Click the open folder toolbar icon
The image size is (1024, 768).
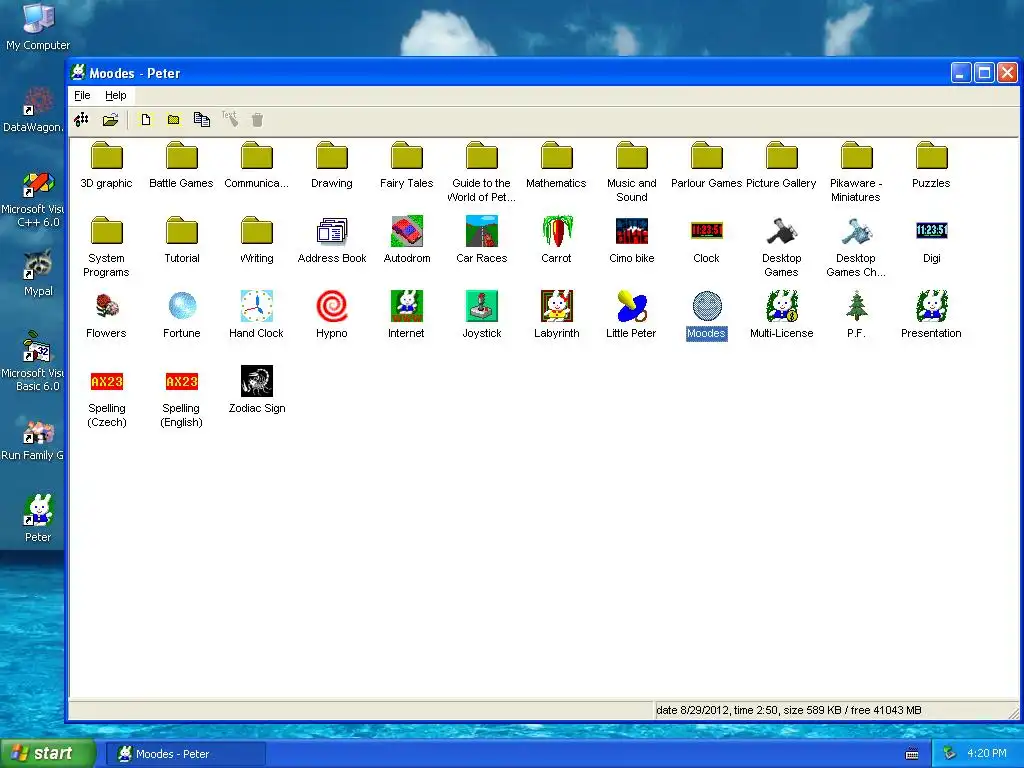[x=110, y=120]
